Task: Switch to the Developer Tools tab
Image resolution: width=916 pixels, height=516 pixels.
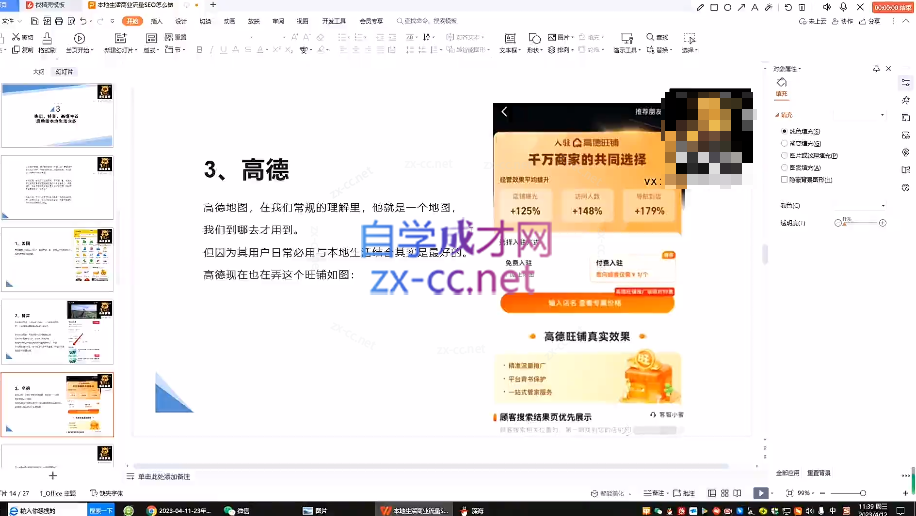Action: click(x=334, y=21)
